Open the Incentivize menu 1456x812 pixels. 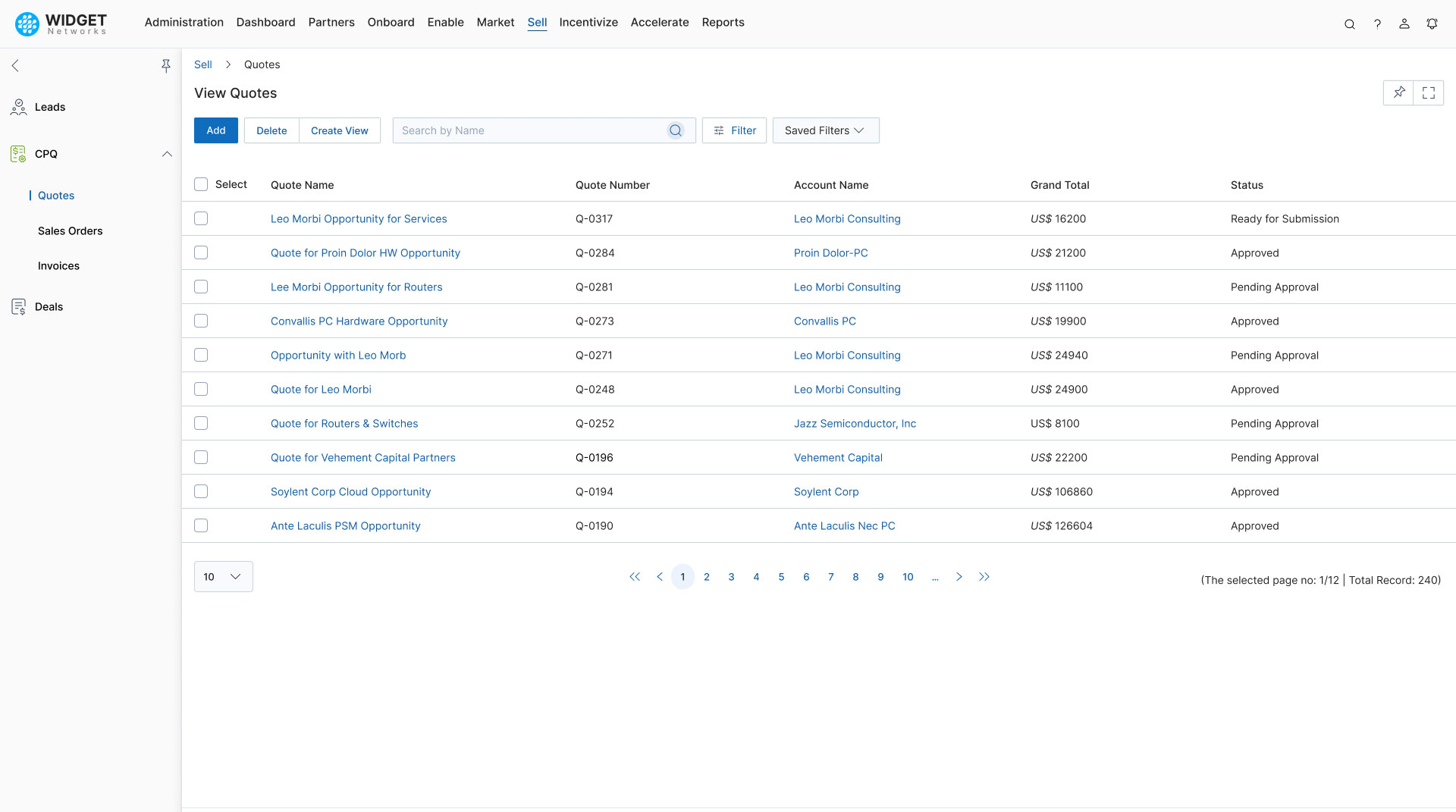click(x=588, y=22)
